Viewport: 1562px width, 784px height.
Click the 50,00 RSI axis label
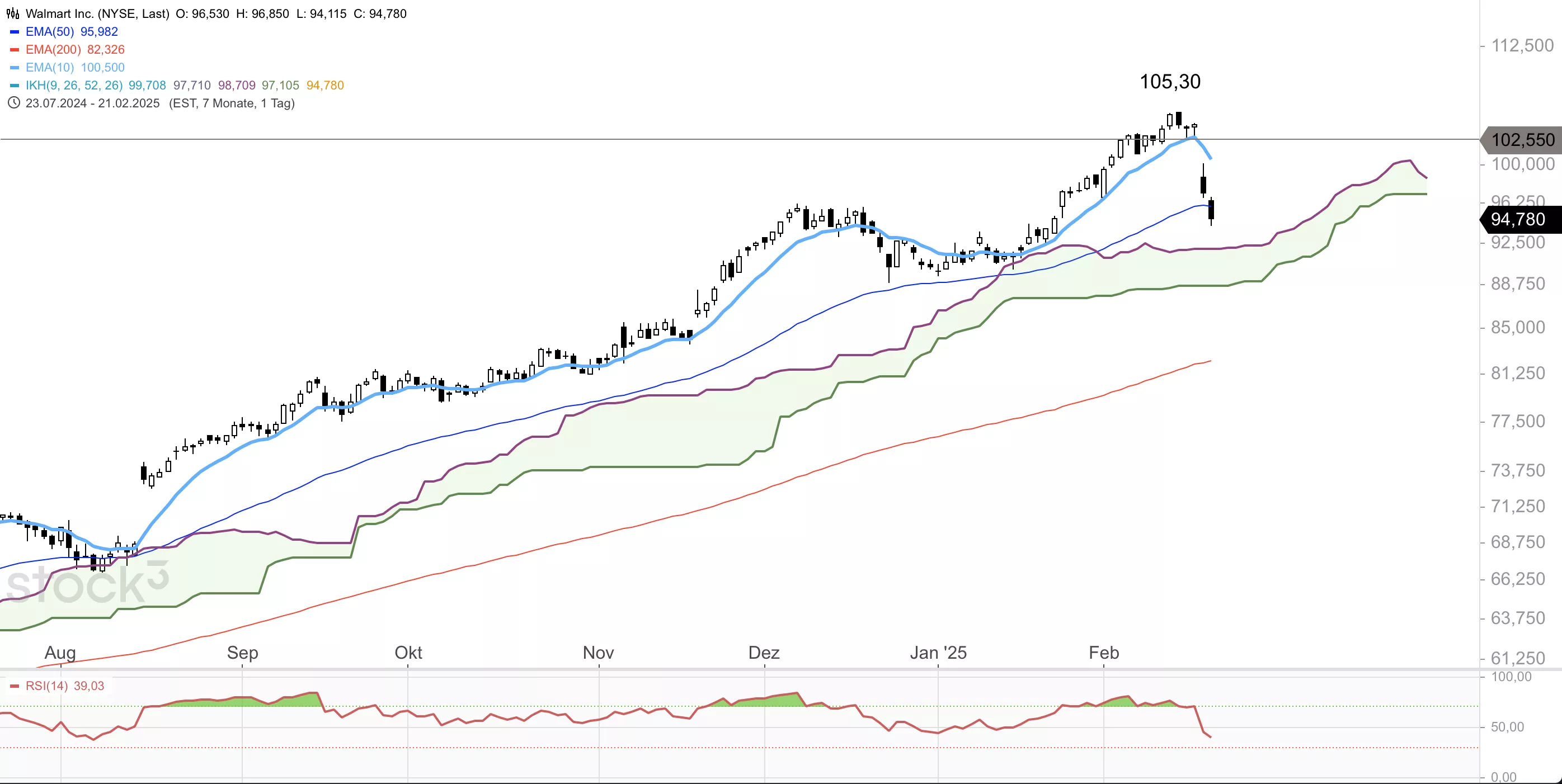(x=1507, y=727)
